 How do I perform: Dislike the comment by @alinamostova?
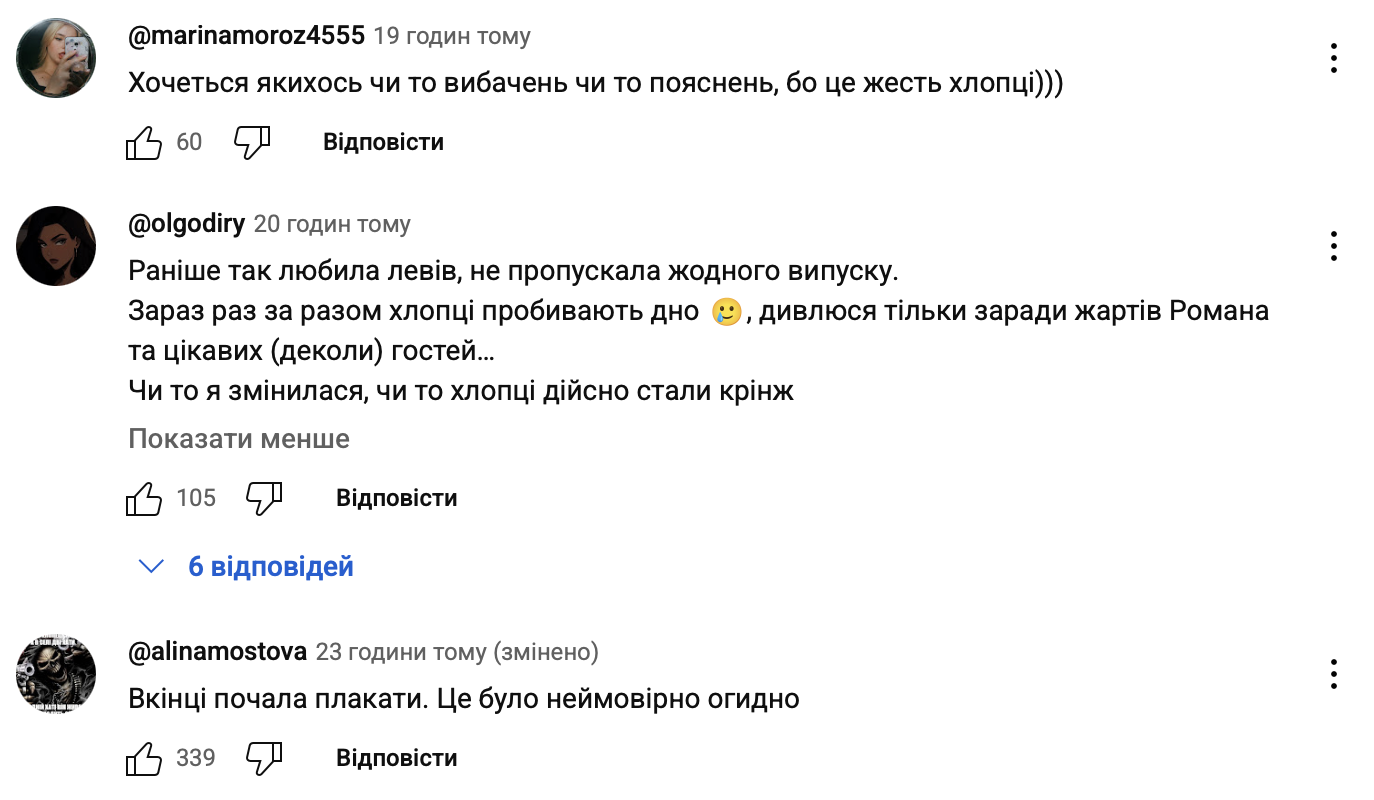pyautogui.click(x=265, y=758)
